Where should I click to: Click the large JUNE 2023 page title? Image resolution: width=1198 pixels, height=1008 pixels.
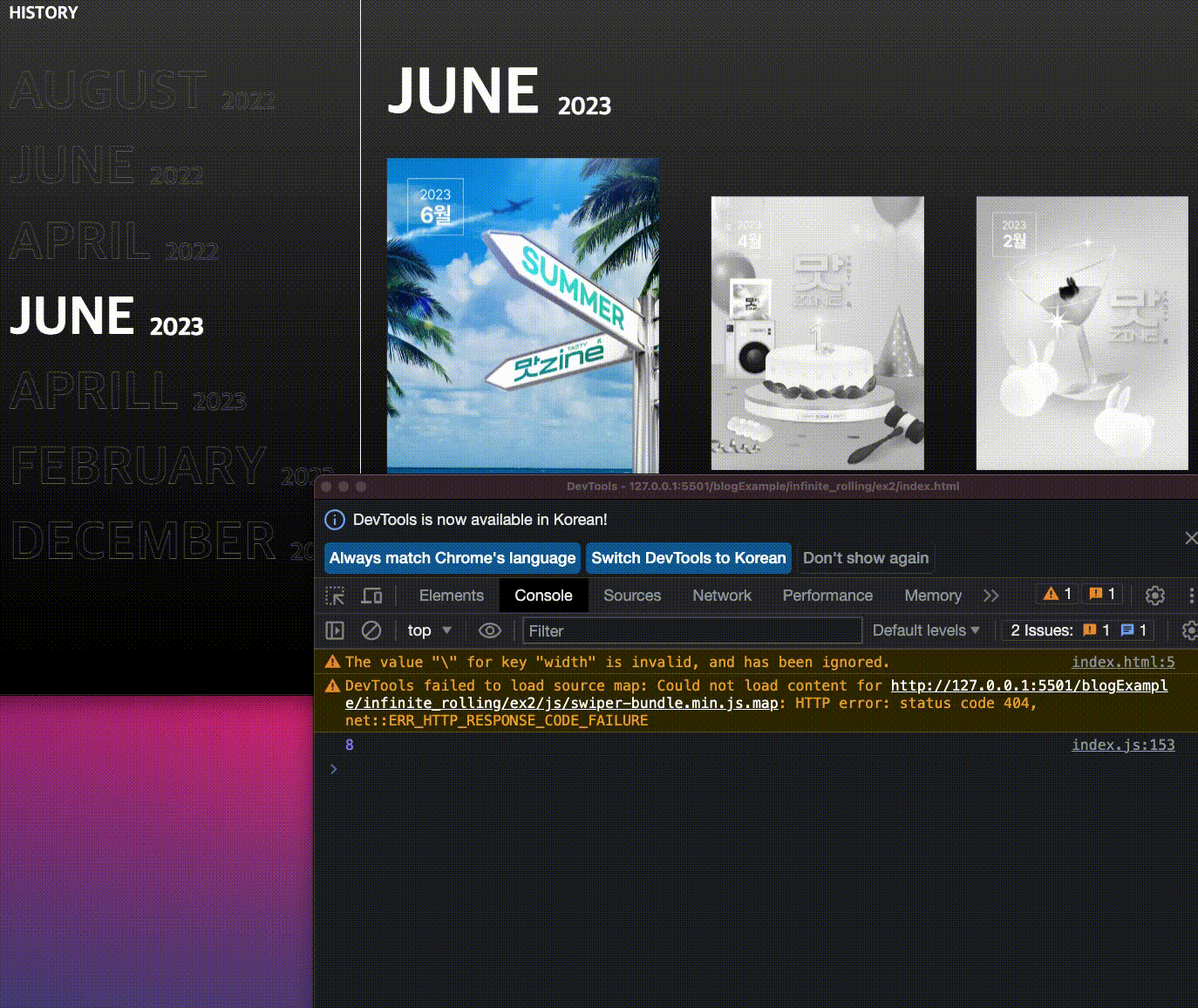500,92
